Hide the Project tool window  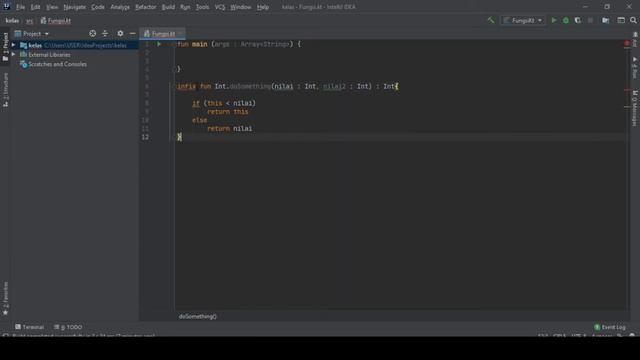(133, 33)
